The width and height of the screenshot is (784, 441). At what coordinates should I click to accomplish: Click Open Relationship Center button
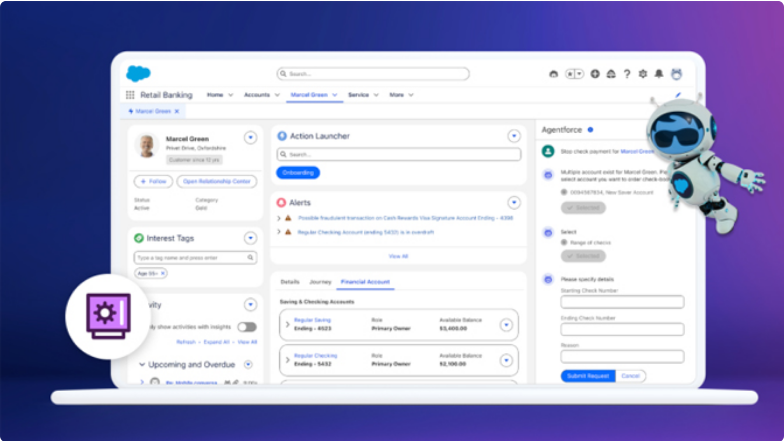tap(217, 182)
